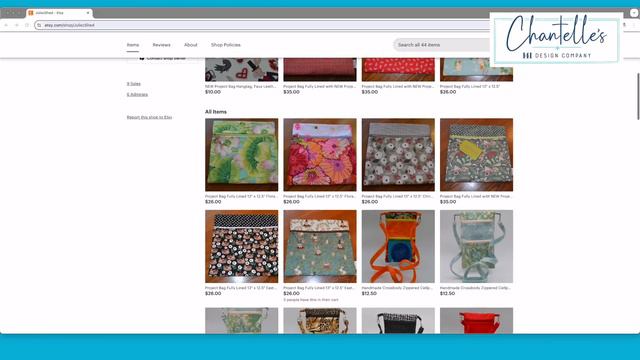Open the NEW Project Bag Hangtag listing title

pos(241,87)
